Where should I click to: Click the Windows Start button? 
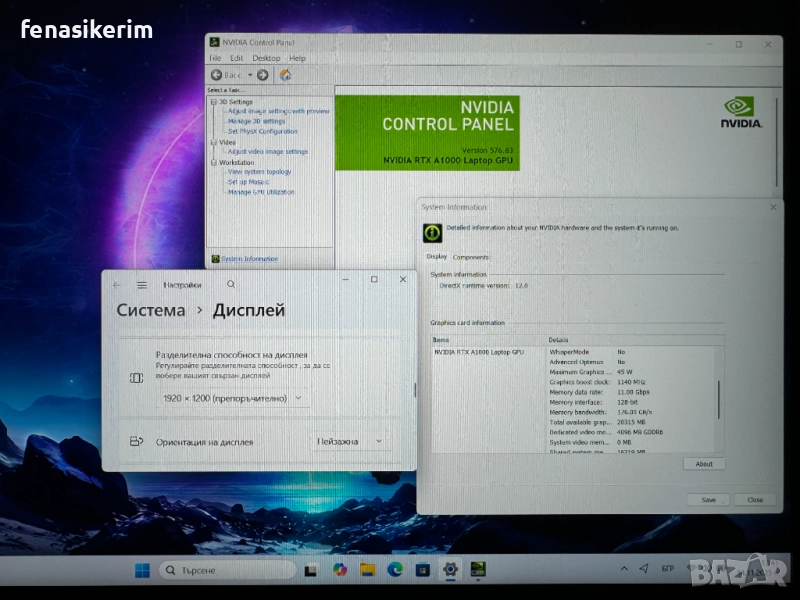pos(142,570)
